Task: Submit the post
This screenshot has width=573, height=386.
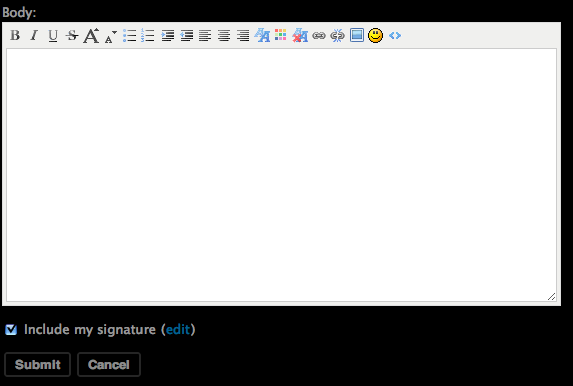Action: click(x=37, y=364)
